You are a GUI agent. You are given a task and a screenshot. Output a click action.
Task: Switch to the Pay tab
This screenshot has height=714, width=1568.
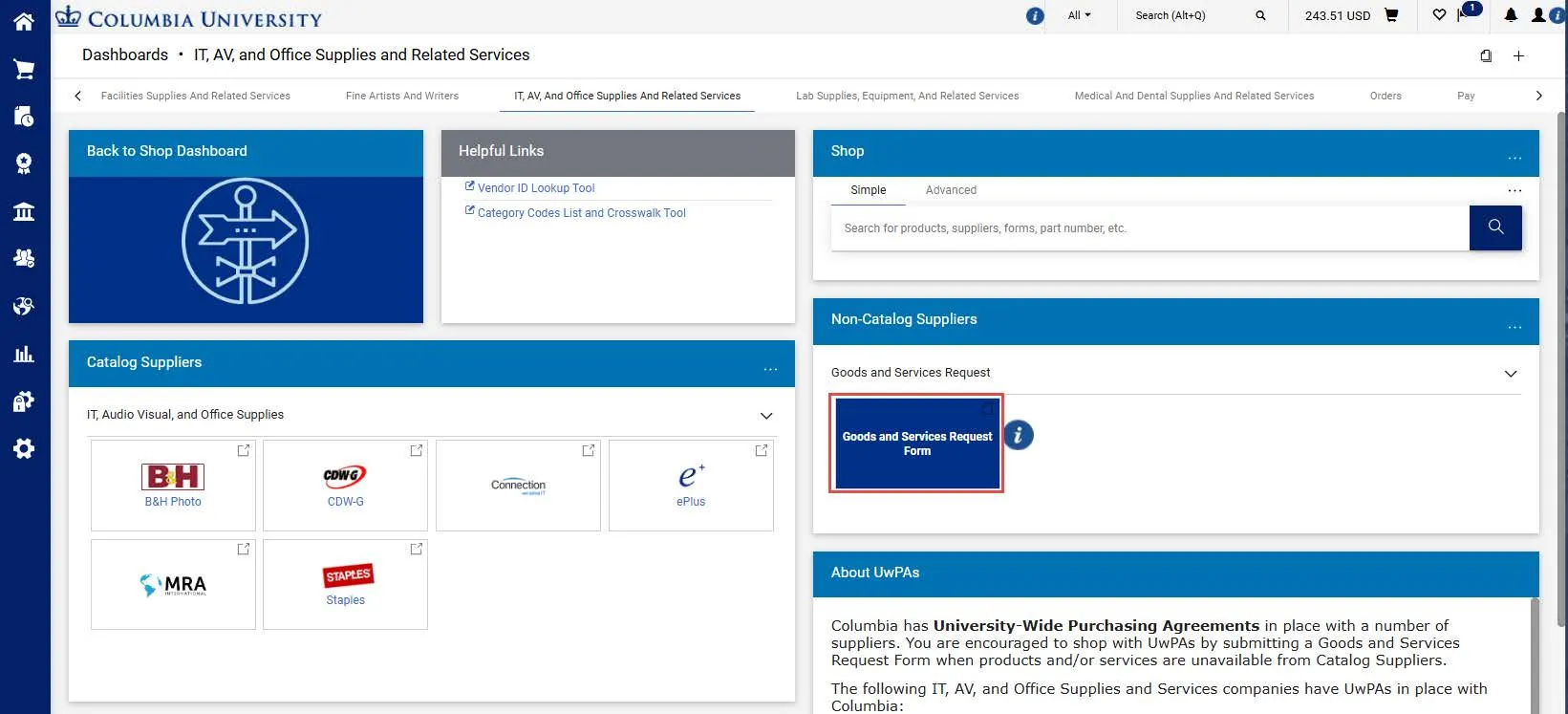point(1466,96)
